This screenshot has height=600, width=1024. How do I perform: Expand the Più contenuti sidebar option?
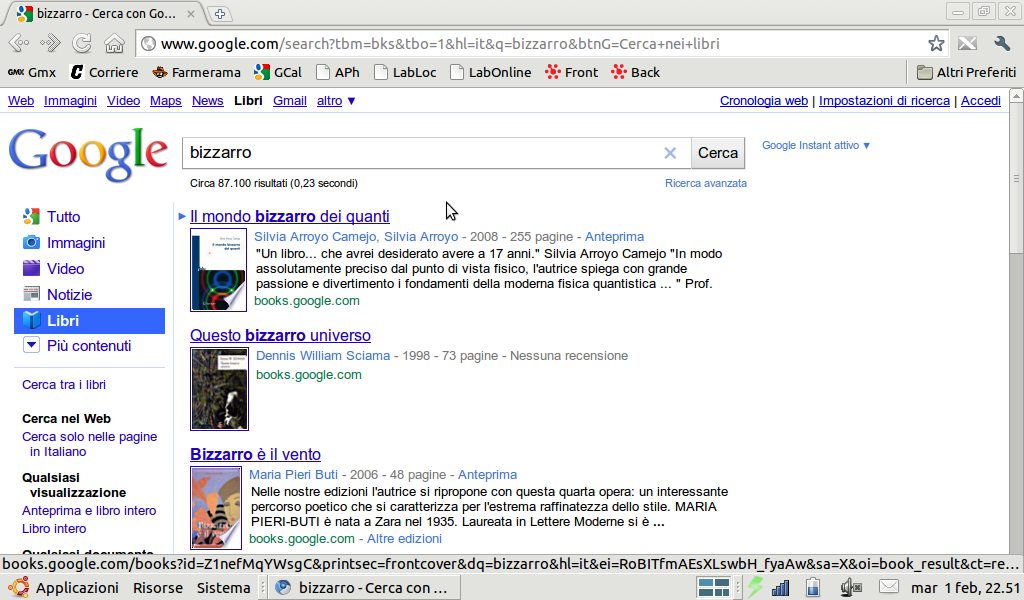[77, 346]
